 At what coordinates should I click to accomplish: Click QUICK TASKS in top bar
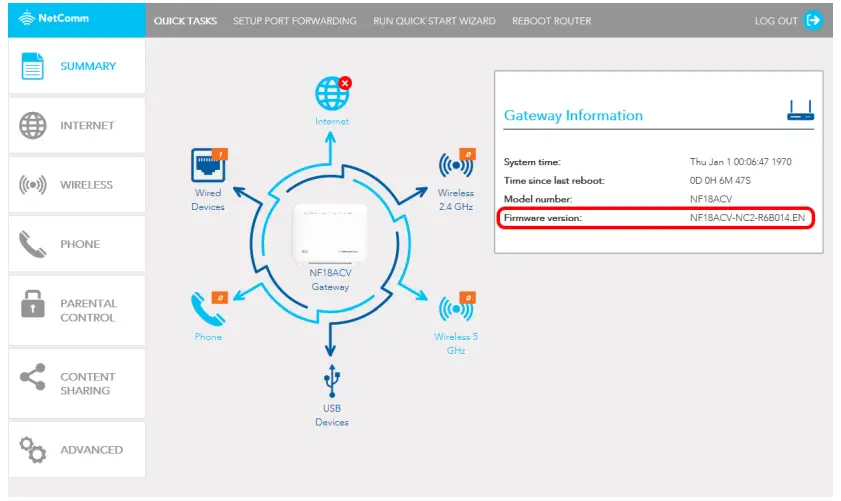(186, 21)
